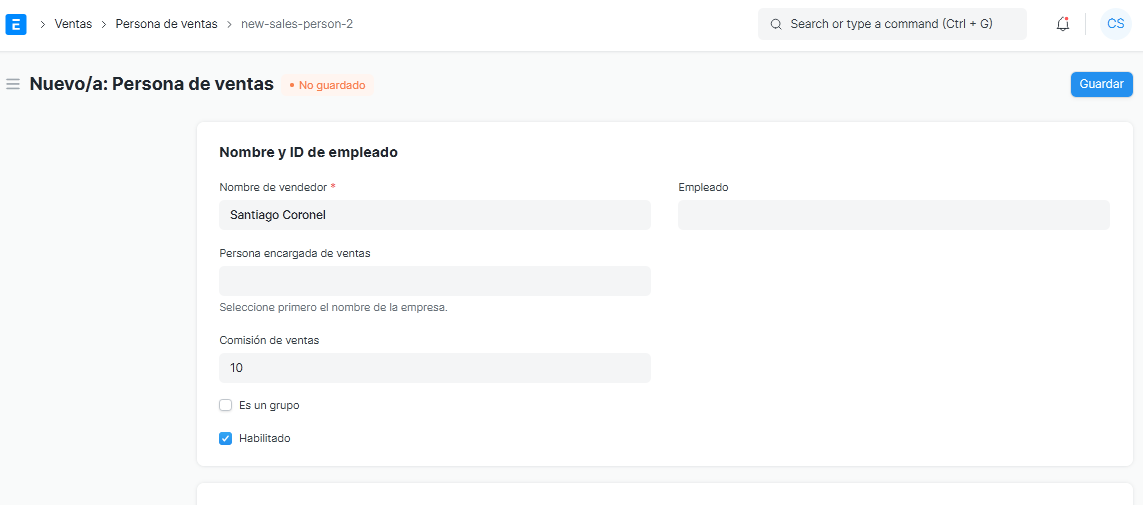The width and height of the screenshot is (1143, 505).
Task: Click the 'Es un grupo' label text
Action: point(269,405)
